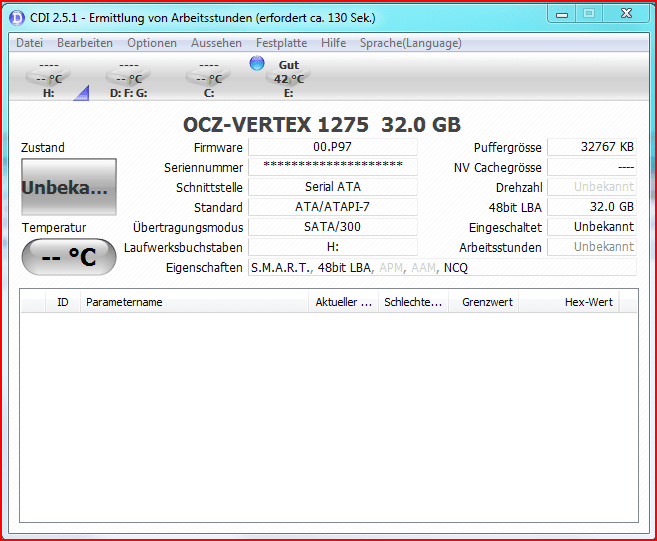Click the Drehzahl label
This screenshot has width=657, height=541.
point(519,188)
